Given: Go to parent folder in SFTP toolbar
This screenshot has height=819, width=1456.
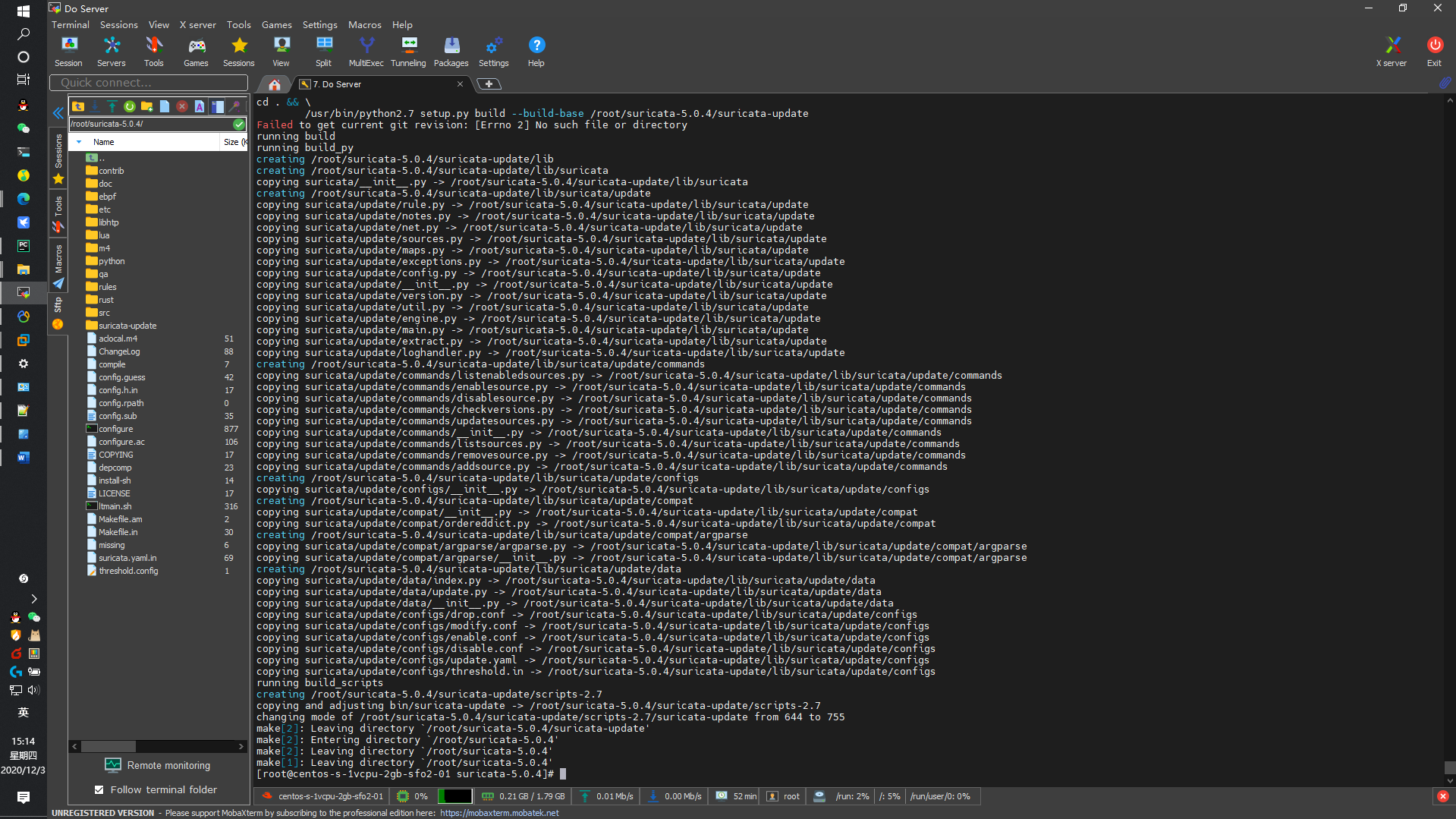Looking at the screenshot, I should [78, 106].
